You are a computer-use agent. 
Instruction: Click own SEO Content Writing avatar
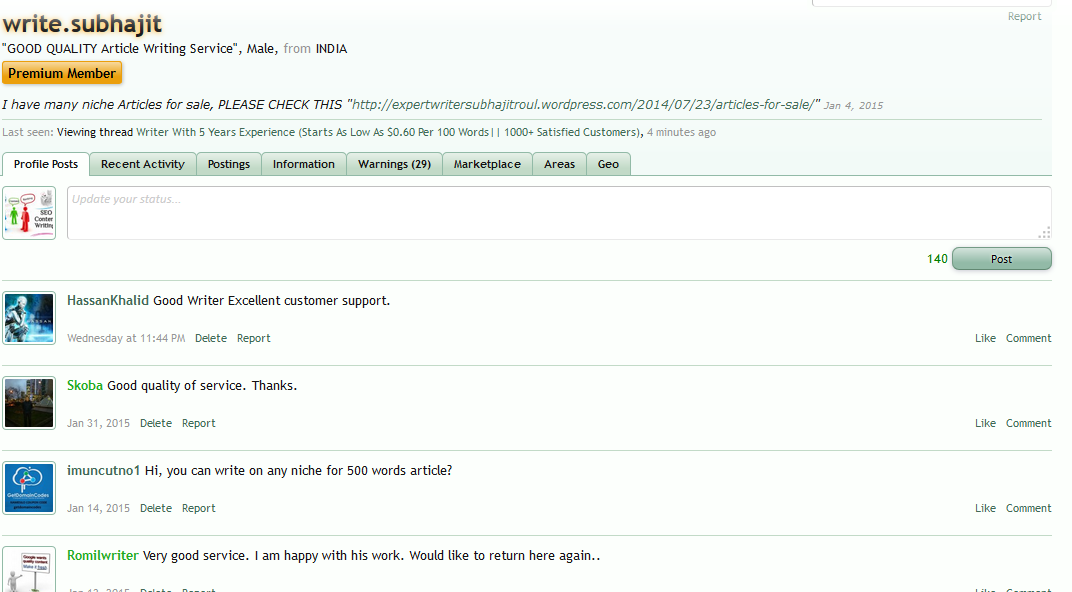29,213
